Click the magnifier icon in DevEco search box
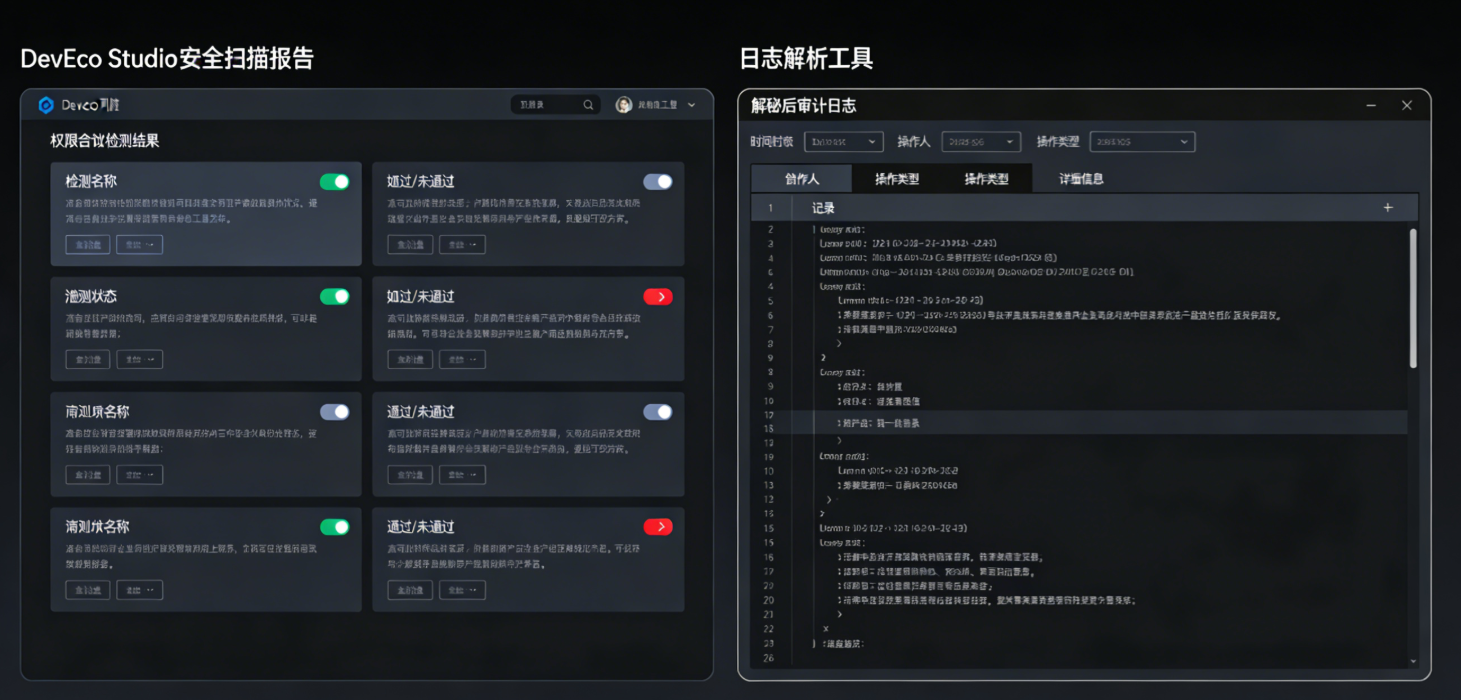Screen dimensions: 1461x700 coord(589,105)
